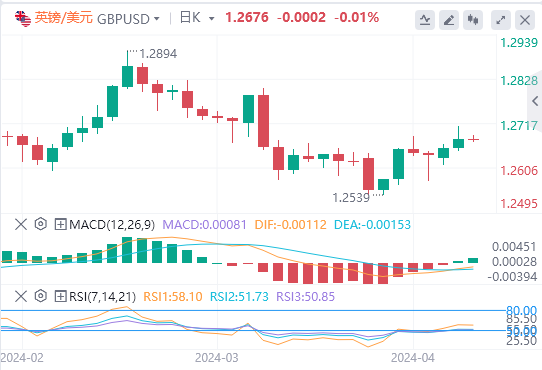
Task: Click the RSI(7,14,21) label
Action: click(102, 297)
